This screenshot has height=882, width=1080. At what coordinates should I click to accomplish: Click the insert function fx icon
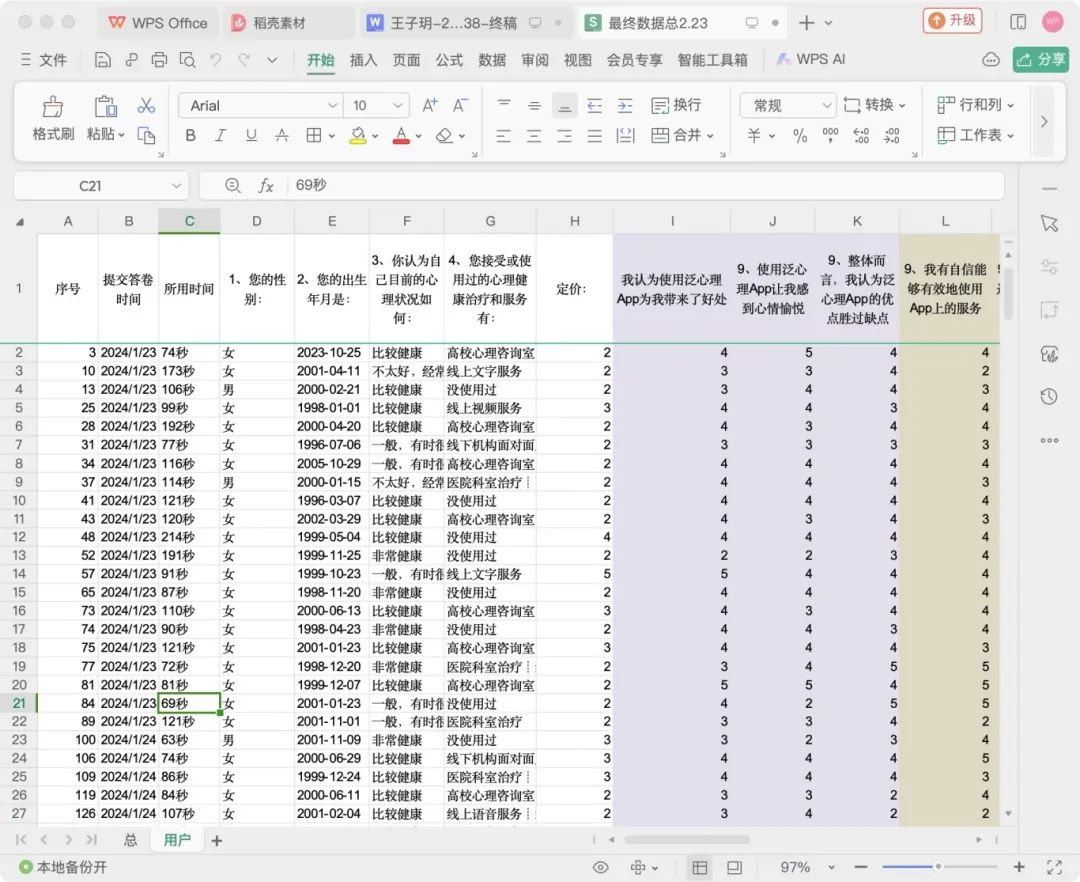coord(266,185)
